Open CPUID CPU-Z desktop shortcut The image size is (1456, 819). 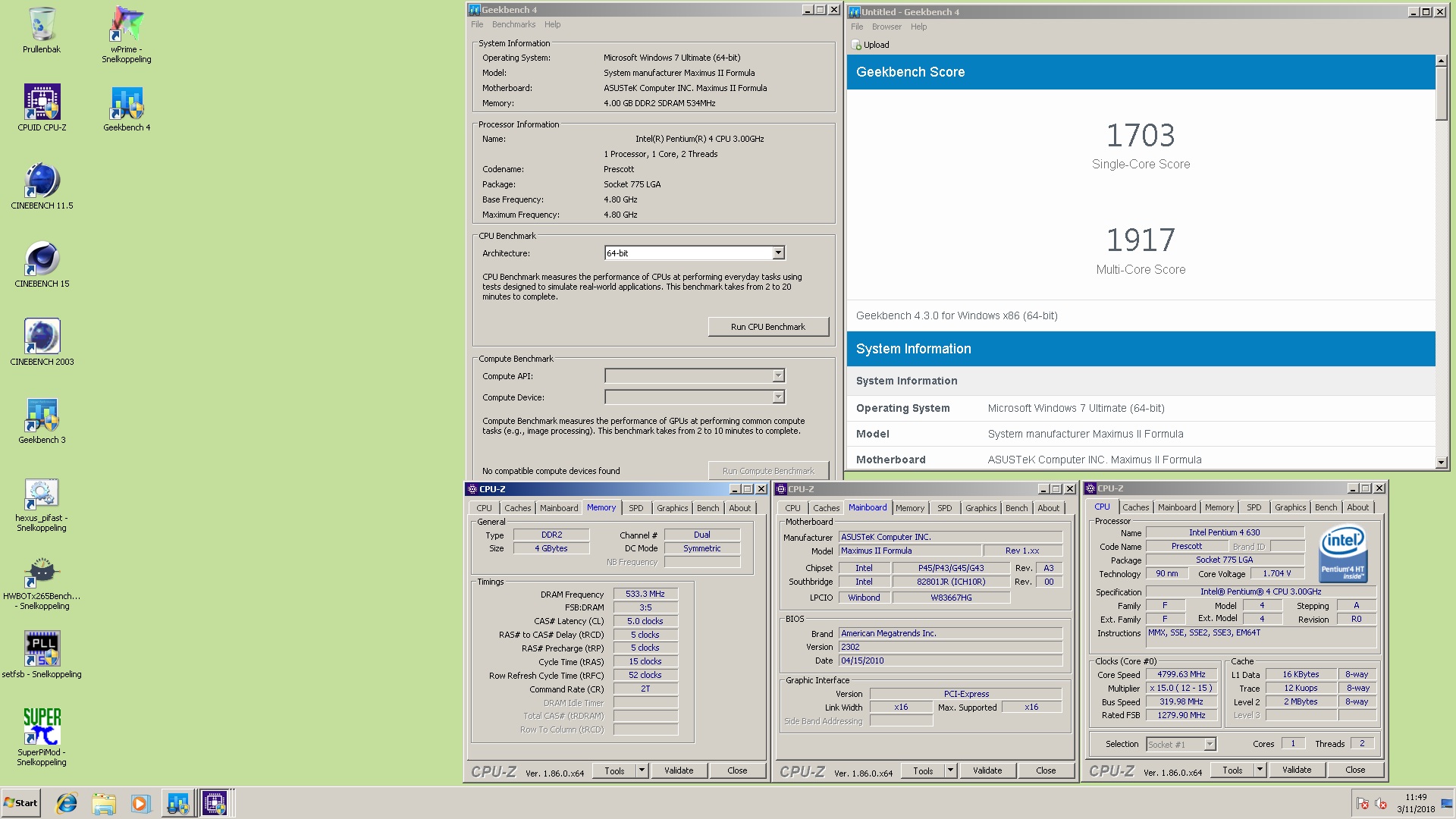point(42,108)
